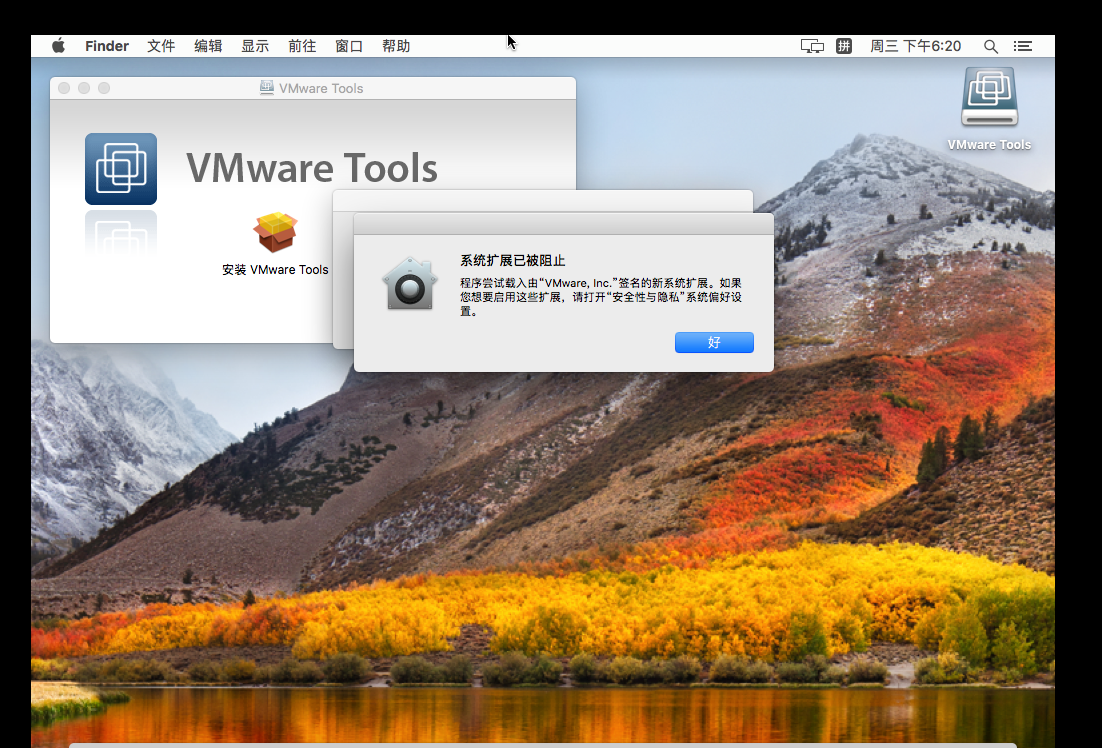Screen dimensions: 1102x748
Task: Click the Security house icon in dialog
Action: 410,283
